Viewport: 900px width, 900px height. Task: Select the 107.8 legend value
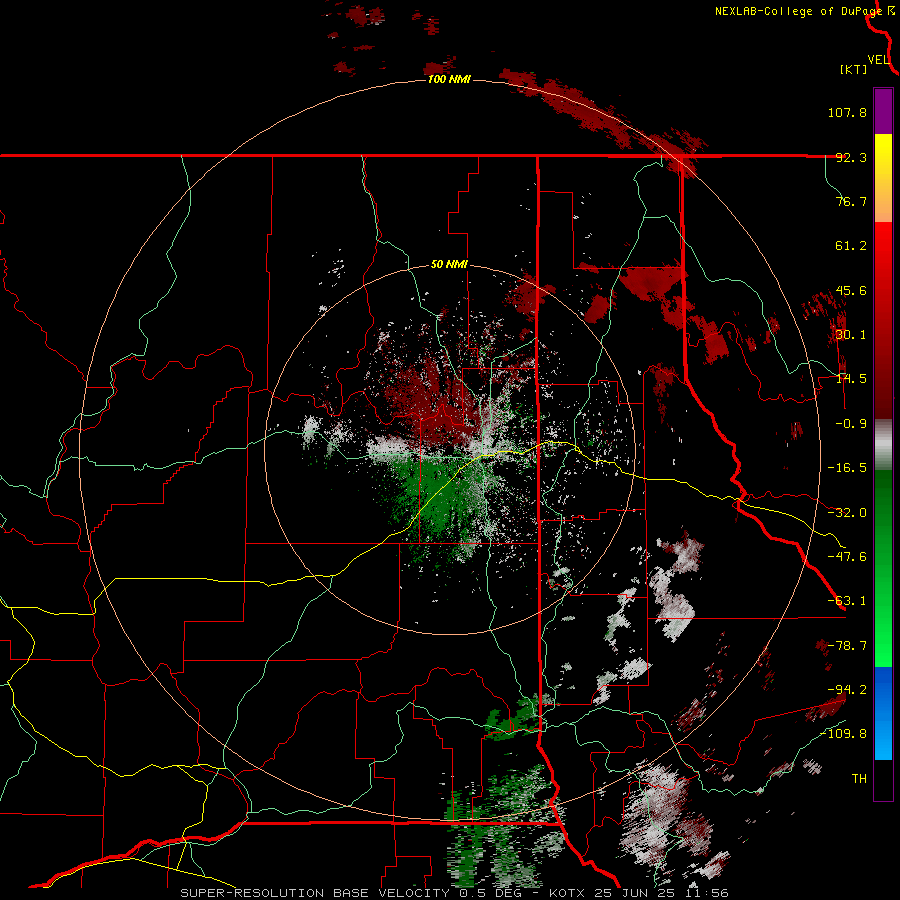click(847, 112)
